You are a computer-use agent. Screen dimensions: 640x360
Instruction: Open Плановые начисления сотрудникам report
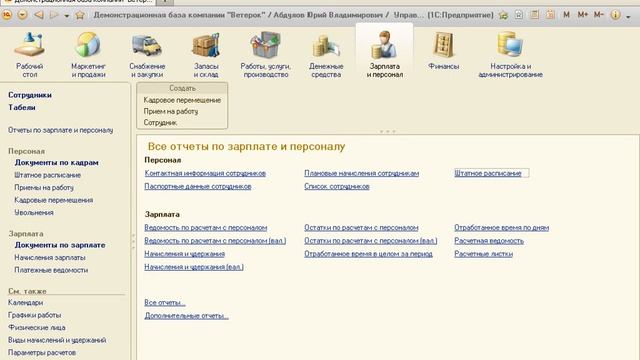coord(361,173)
